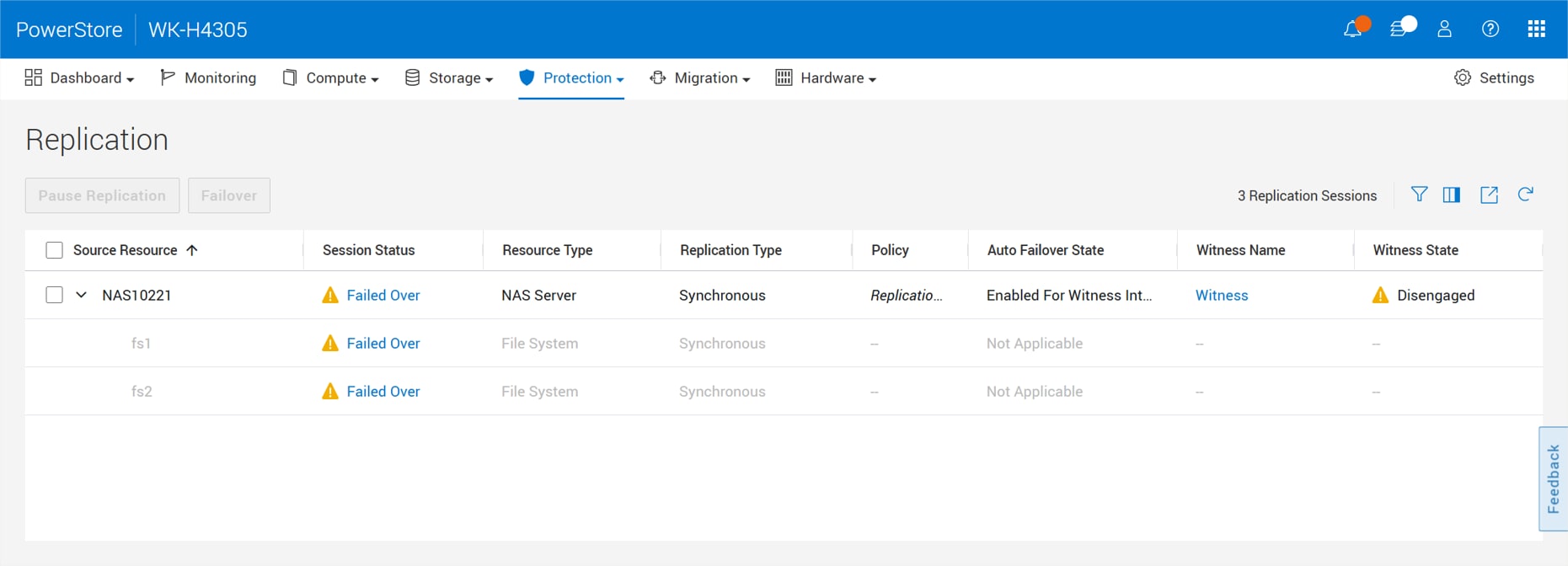
Task: Click the warning icon in fs1 row
Action: pyautogui.click(x=330, y=343)
